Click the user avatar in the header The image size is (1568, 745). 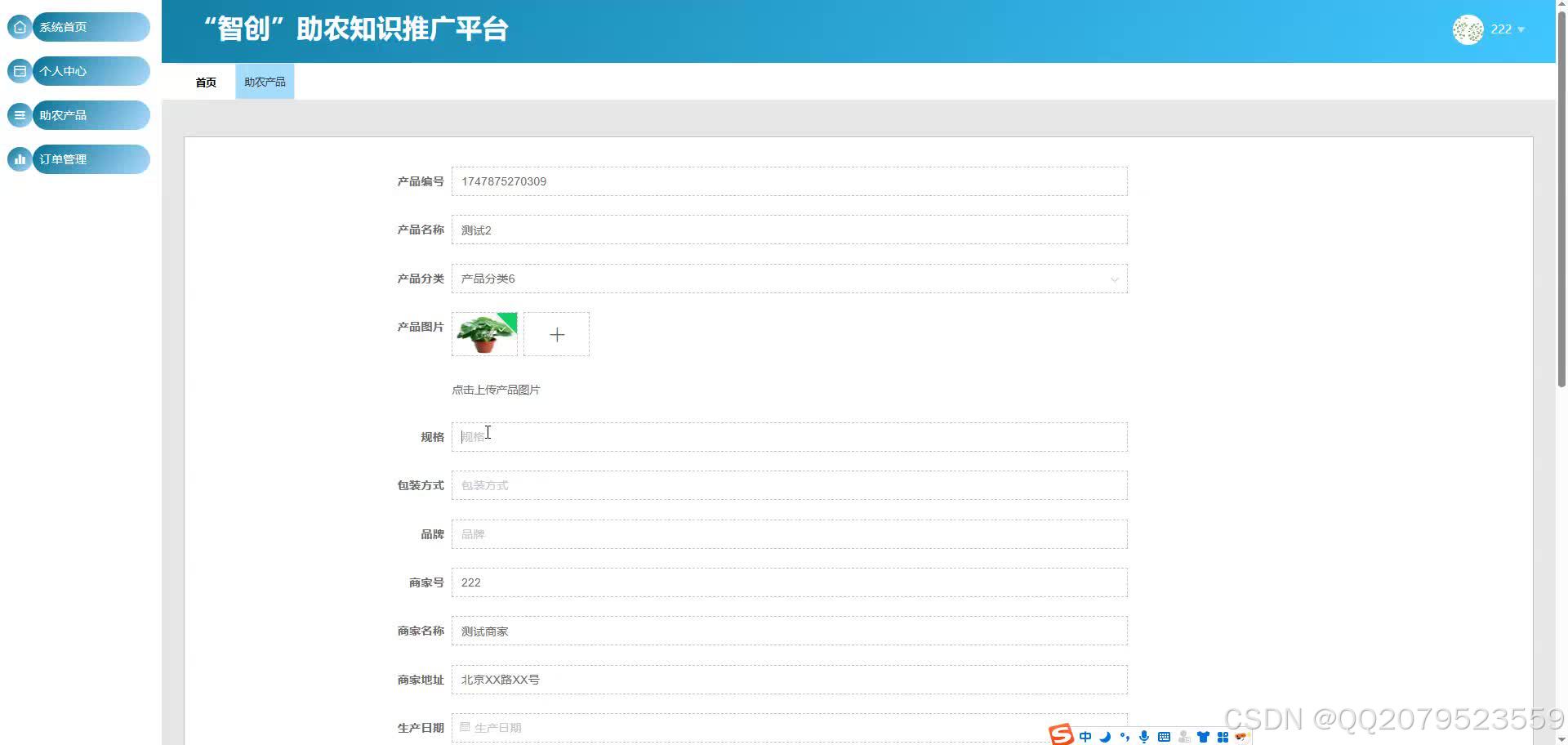click(1468, 29)
